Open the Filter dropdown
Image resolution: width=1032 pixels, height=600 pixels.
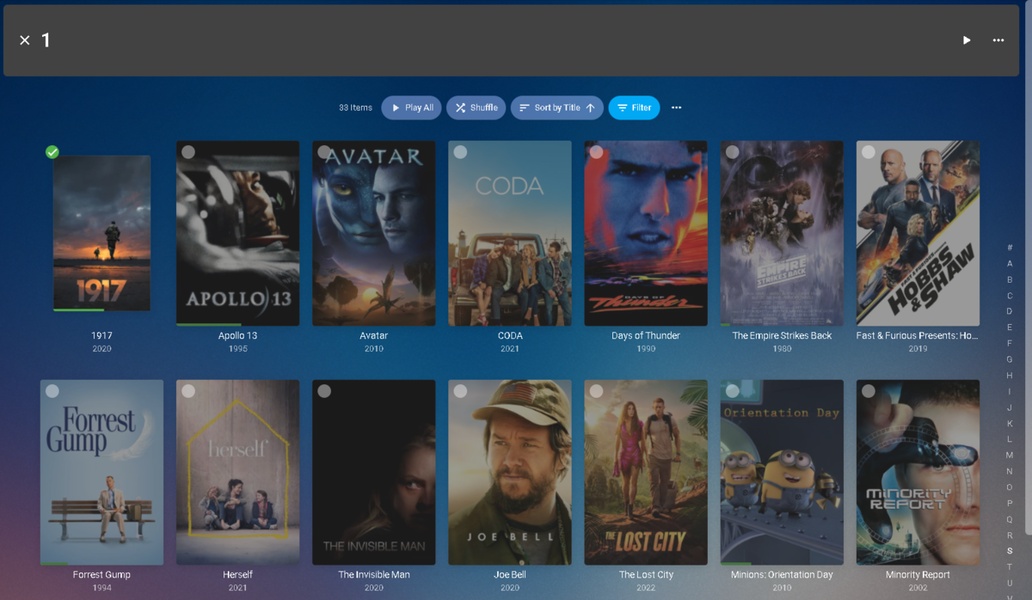coord(634,108)
